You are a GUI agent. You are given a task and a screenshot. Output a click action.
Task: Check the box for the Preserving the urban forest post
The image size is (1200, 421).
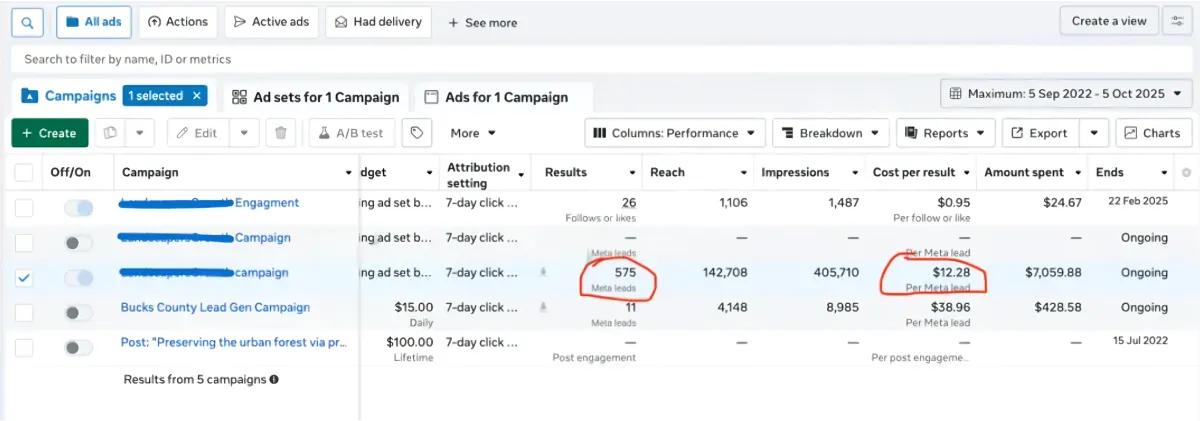click(24, 348)
